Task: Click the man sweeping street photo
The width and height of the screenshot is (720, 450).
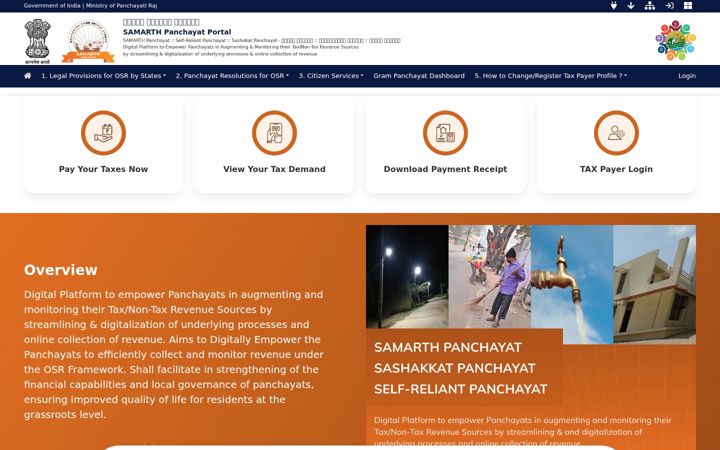Action: (x=489, y=276)
